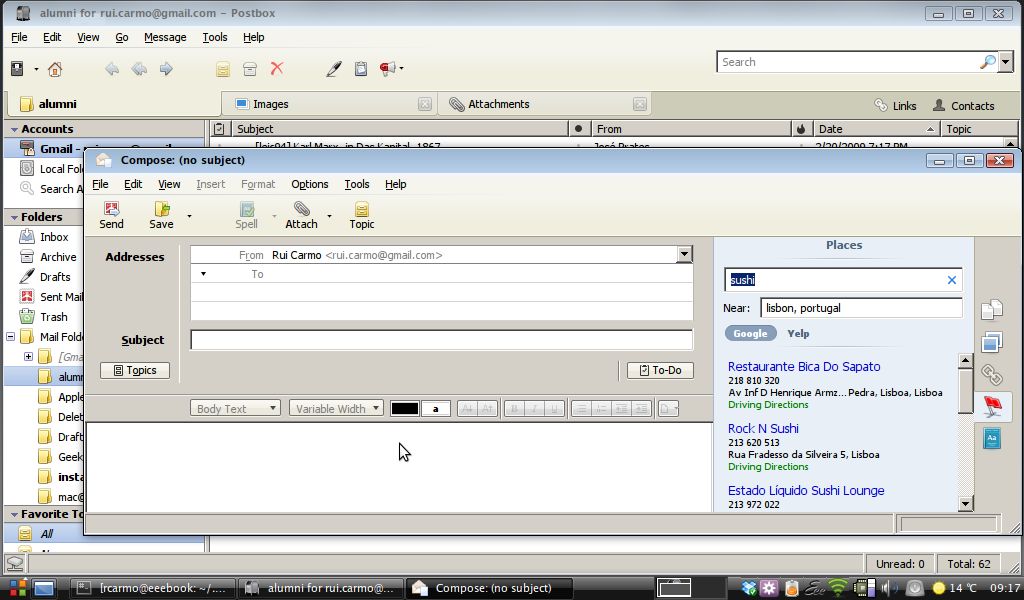Open the Links chain sidebar icon

(991, 375)
